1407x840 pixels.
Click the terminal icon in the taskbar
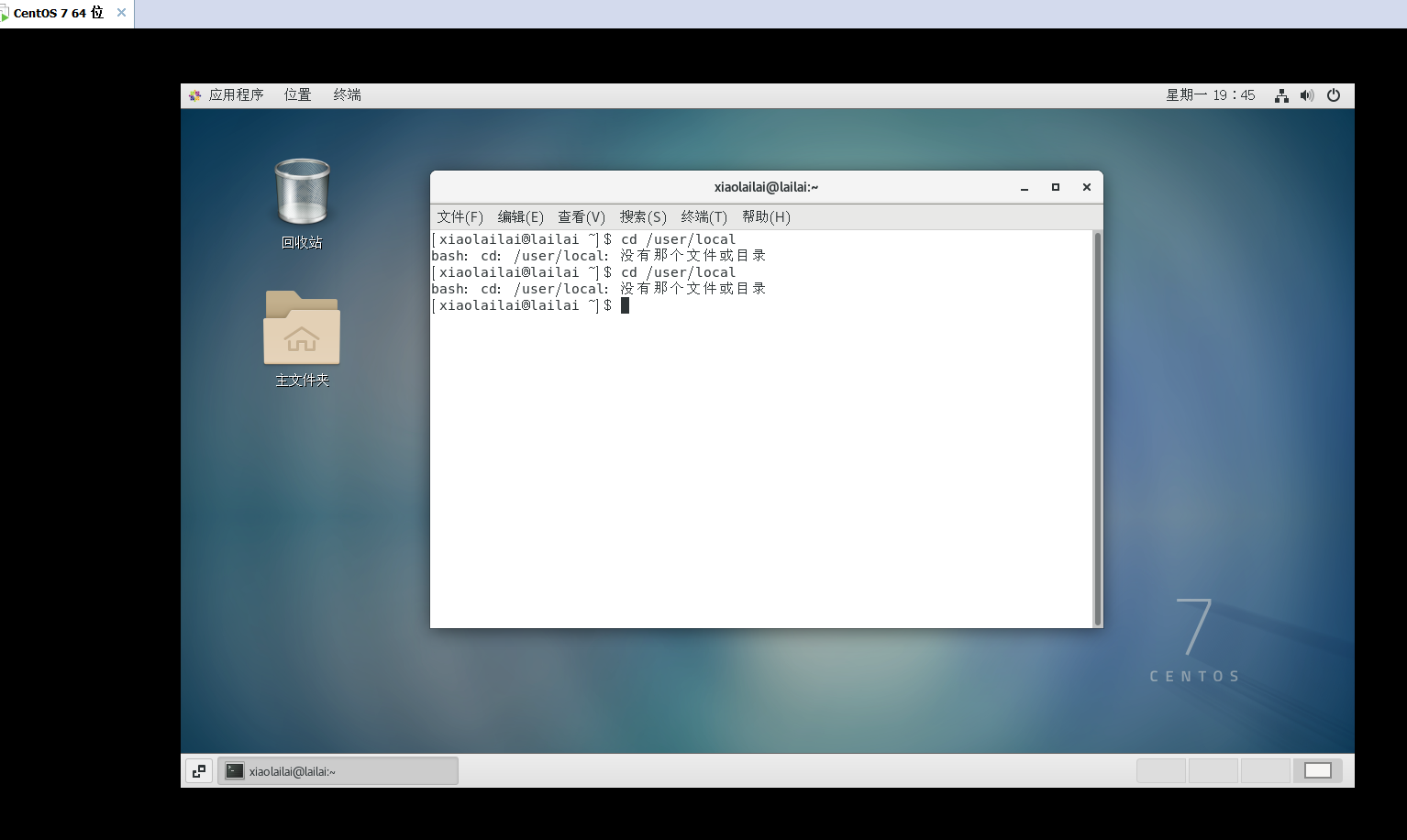235,771
